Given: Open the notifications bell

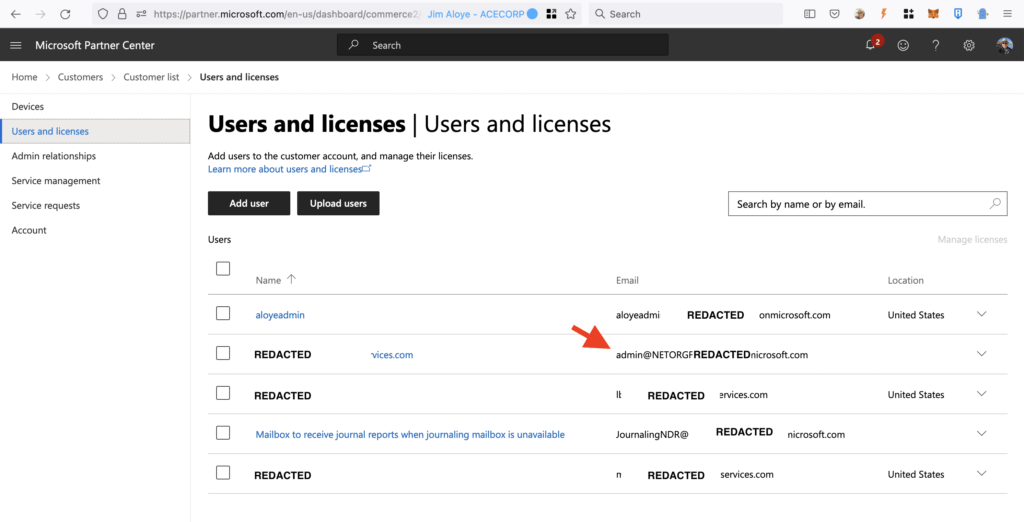Looking at the screenshot, I should pyautogui.click(x=871, y=45).
